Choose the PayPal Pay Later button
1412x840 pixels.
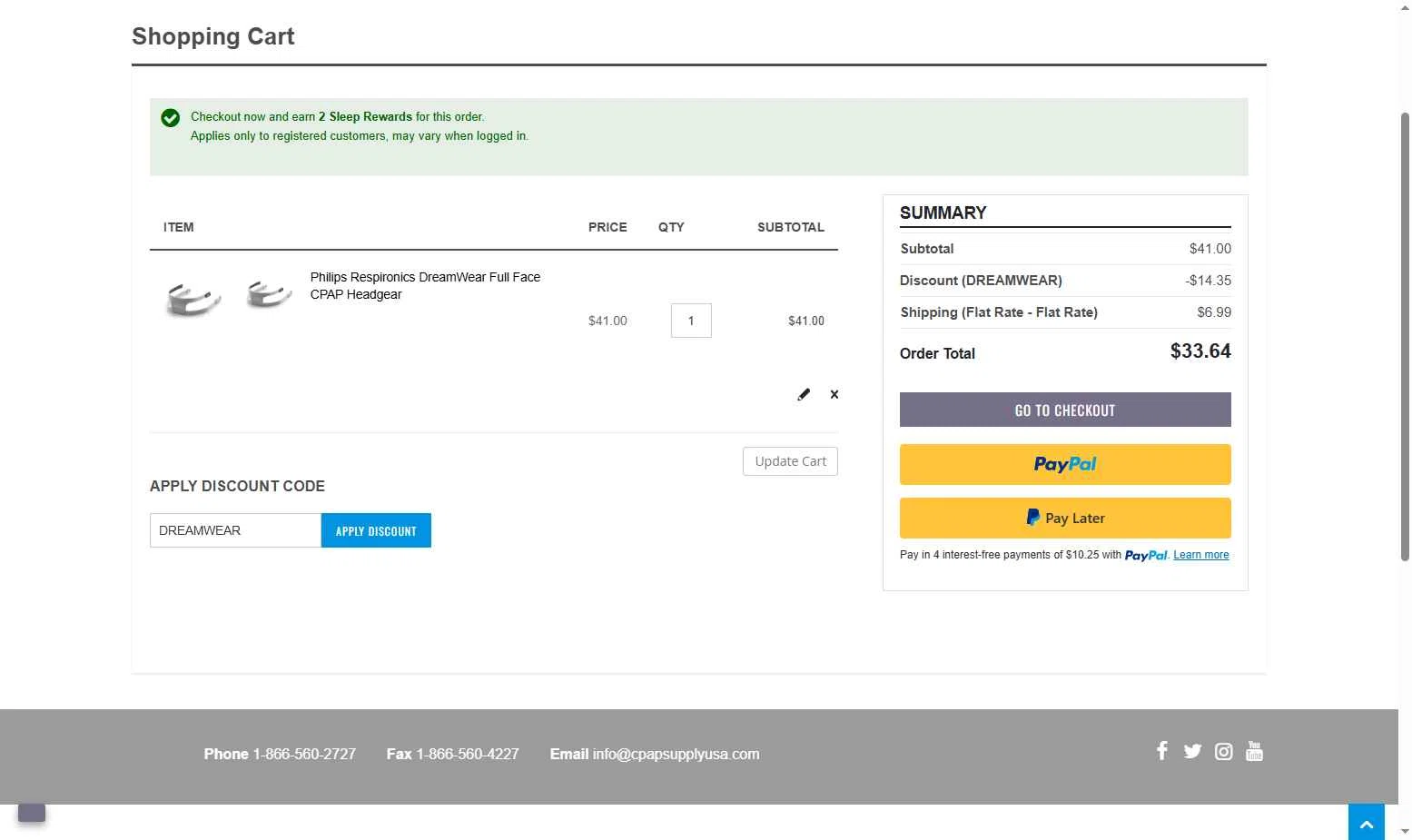(x=1065, y=518)
